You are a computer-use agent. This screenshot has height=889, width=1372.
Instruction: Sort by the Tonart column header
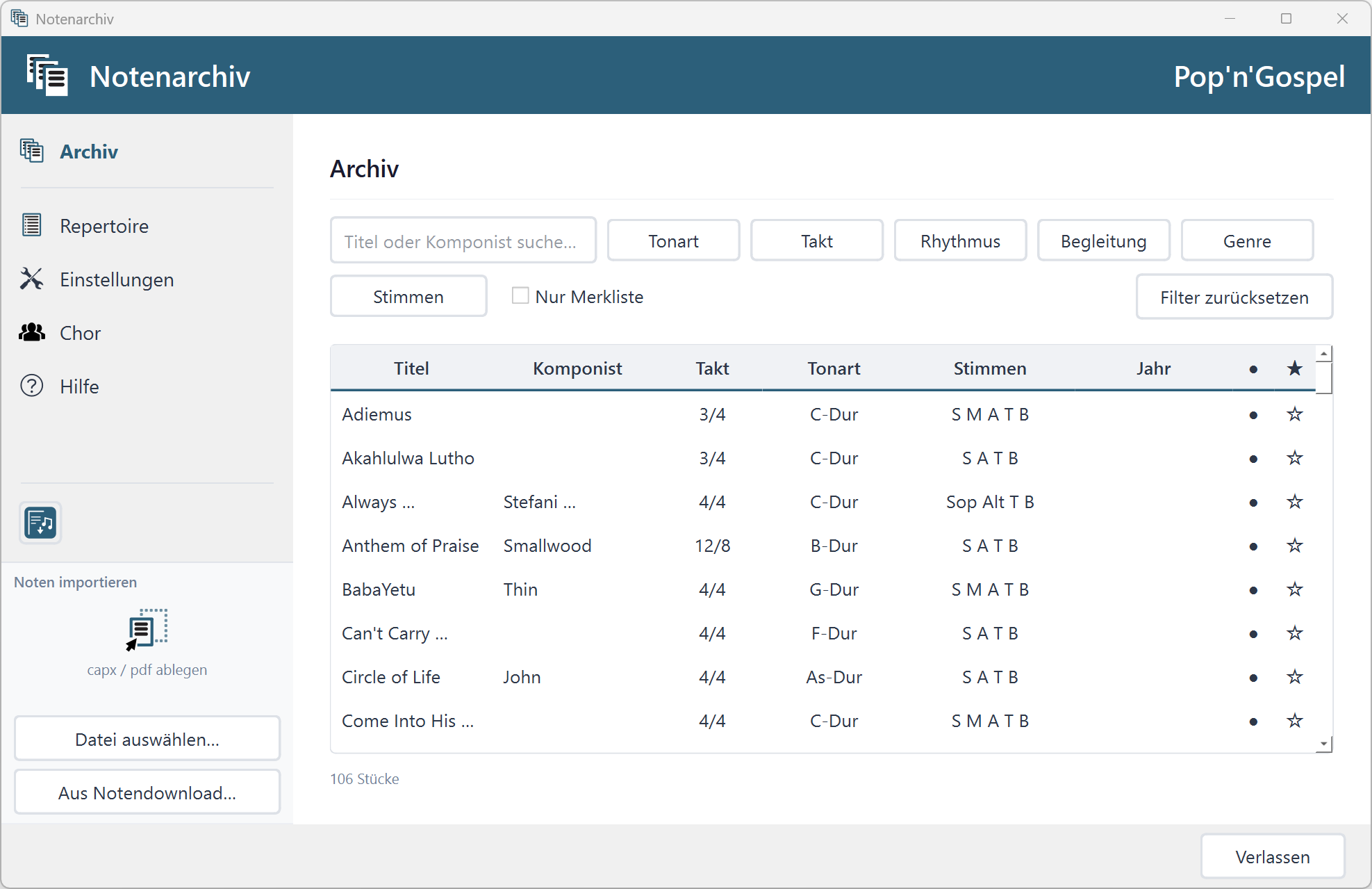[x=834, y=368]
